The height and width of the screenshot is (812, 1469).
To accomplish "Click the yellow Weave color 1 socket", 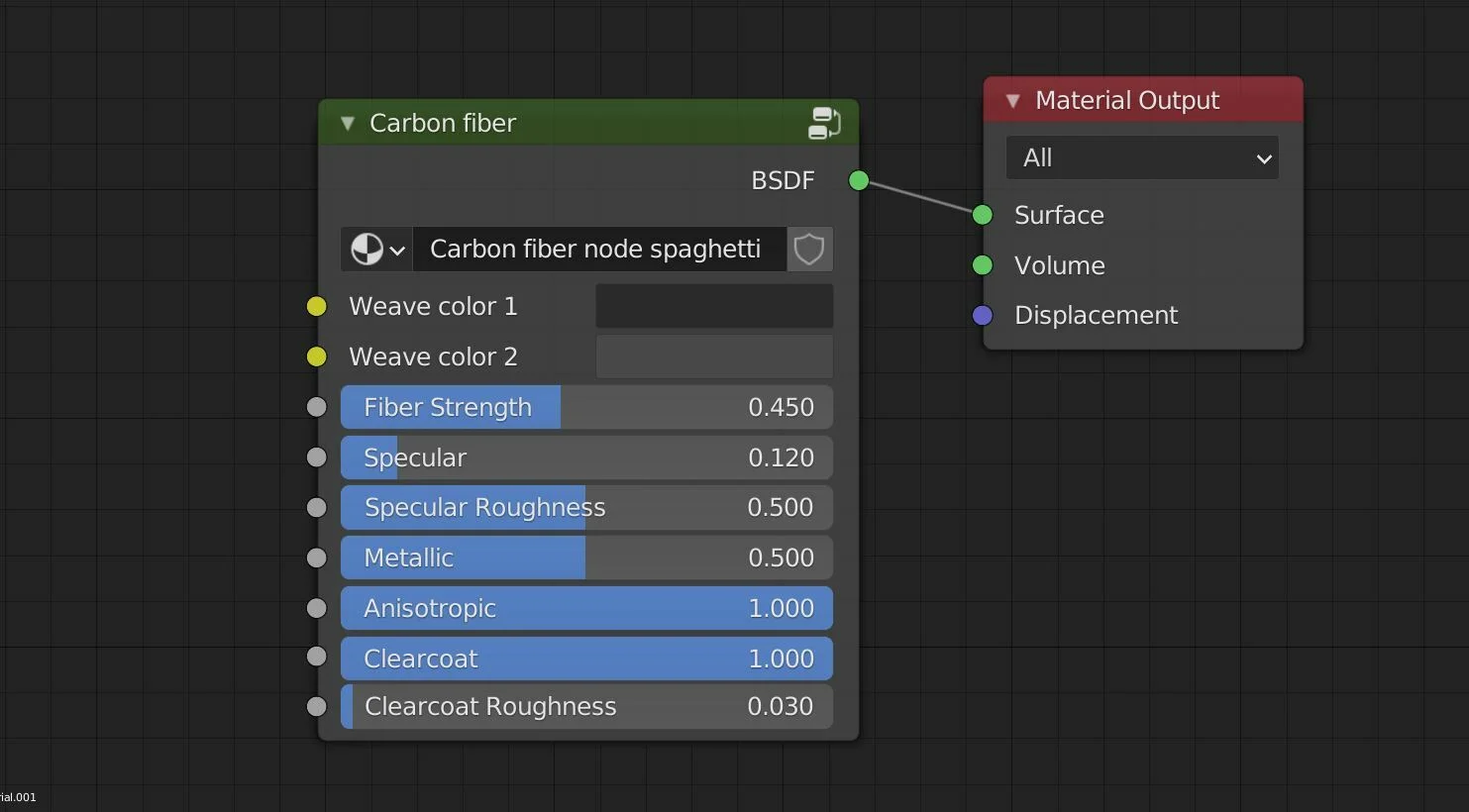I will (x=316, y=306).
